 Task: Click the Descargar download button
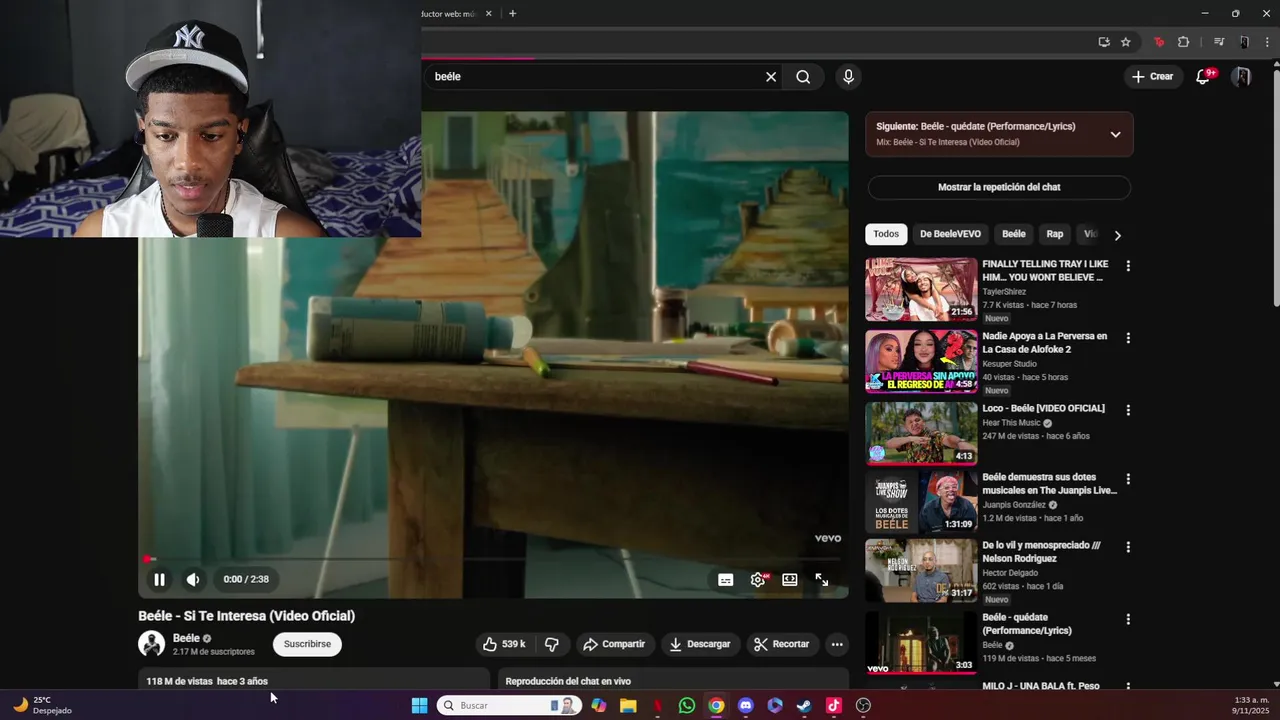[x=700, y=644]
